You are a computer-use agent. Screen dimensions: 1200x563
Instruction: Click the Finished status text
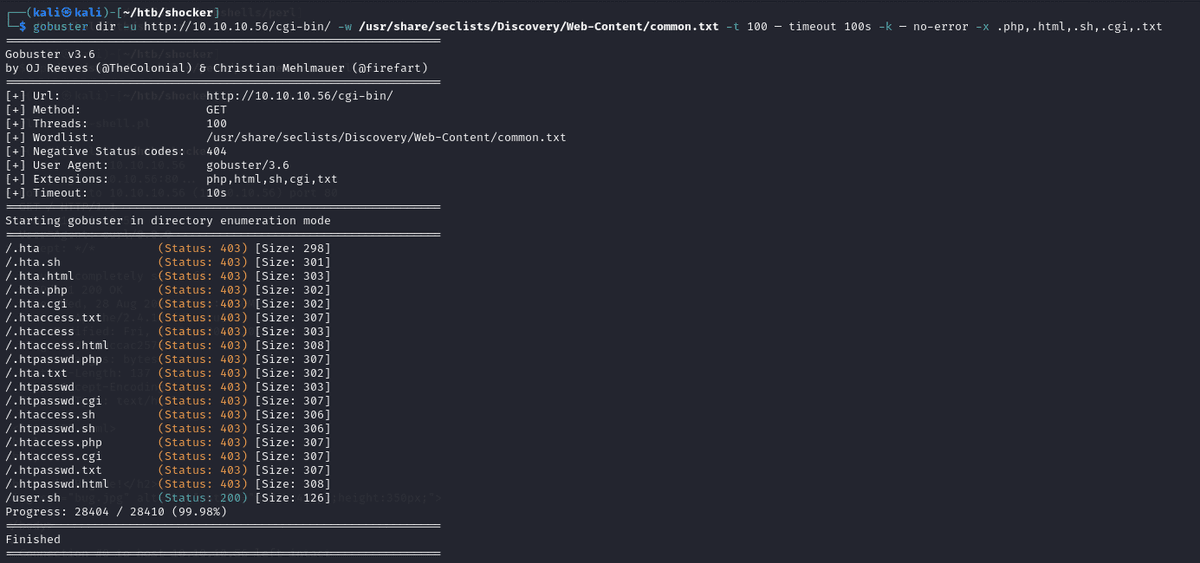pyautogui.click(x=33, y=539)
